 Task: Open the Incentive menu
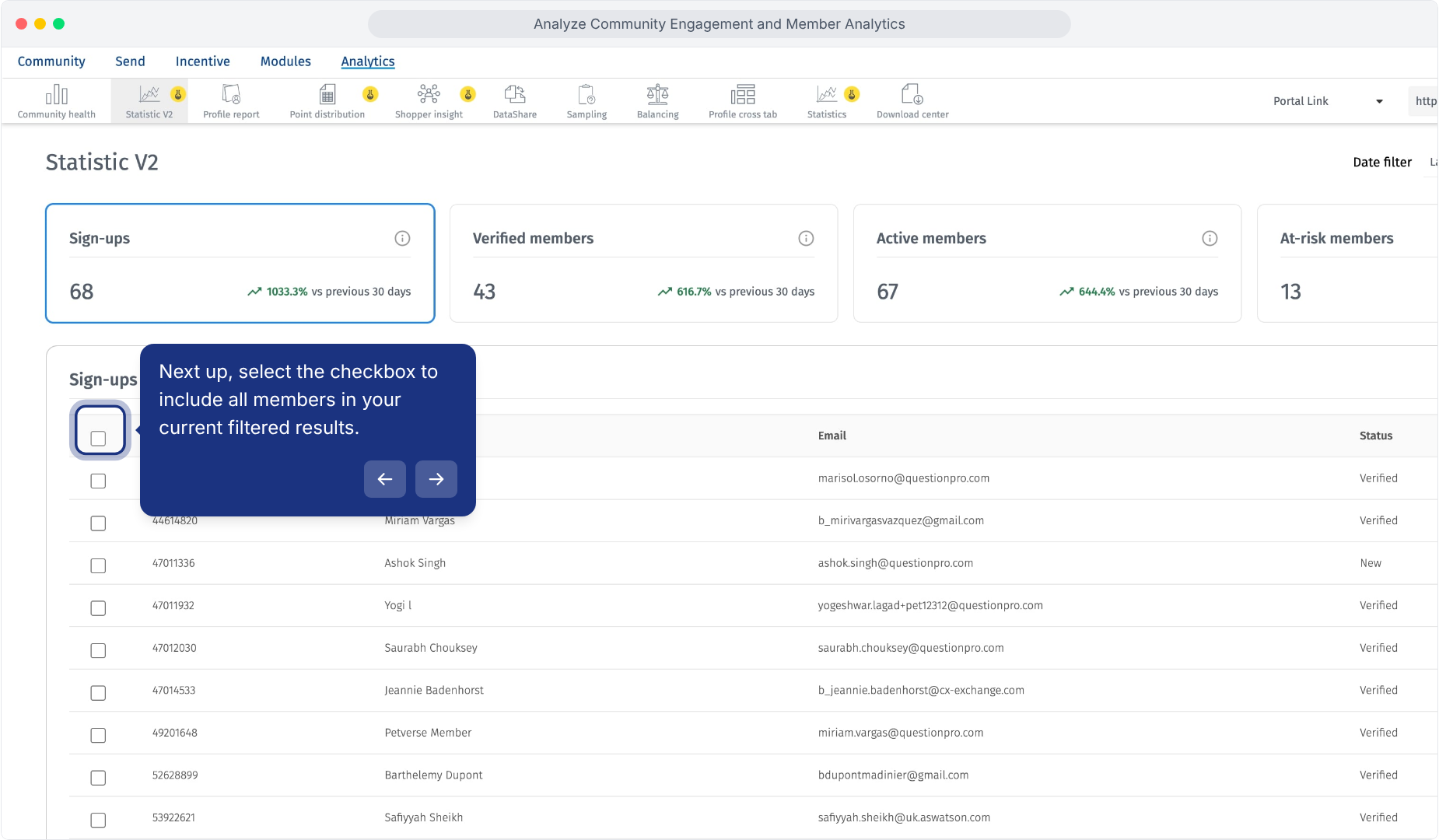202,61
